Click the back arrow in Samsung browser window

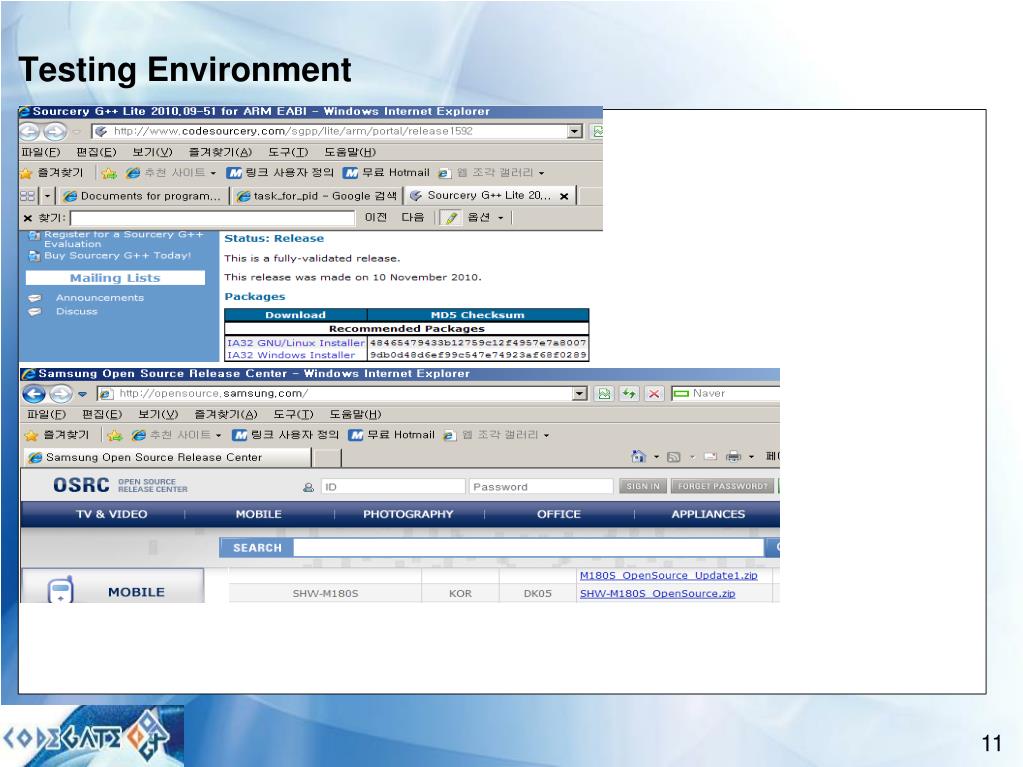(x=34, y=393)
